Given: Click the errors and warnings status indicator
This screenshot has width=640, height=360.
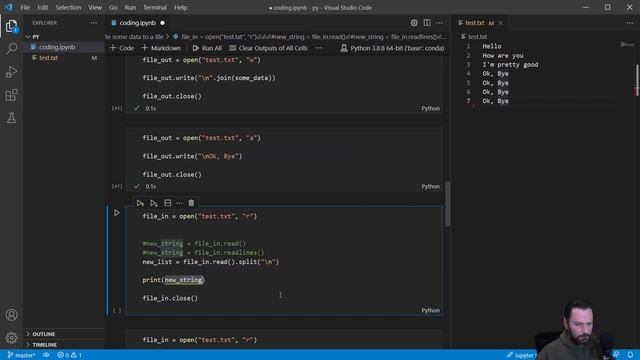Looking at the screenshot, I should tap(69, 355).
